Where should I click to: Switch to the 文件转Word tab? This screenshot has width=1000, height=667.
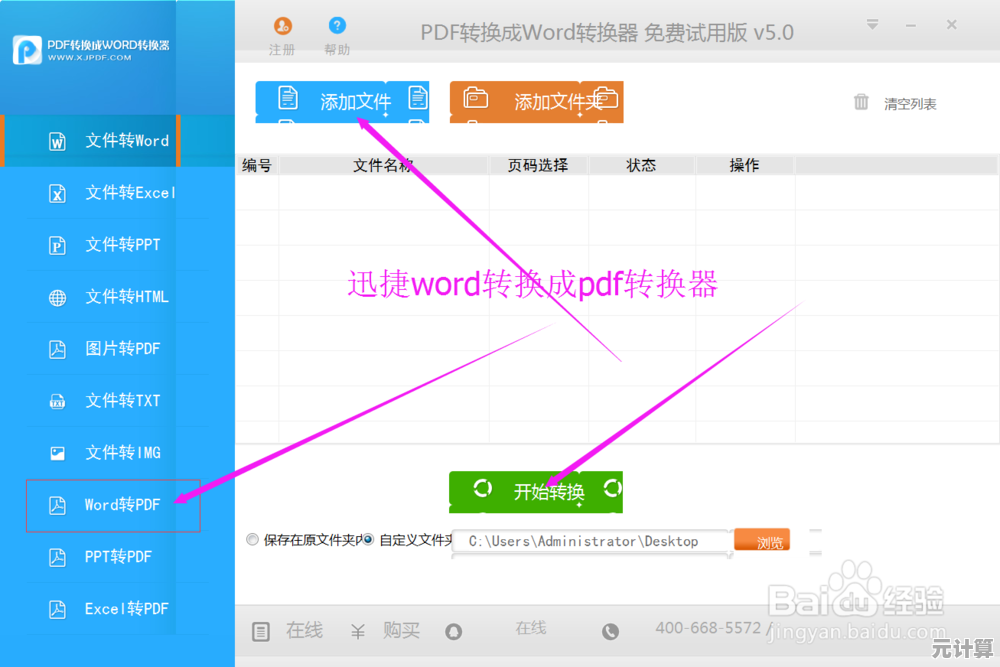(x=113, y=141)
